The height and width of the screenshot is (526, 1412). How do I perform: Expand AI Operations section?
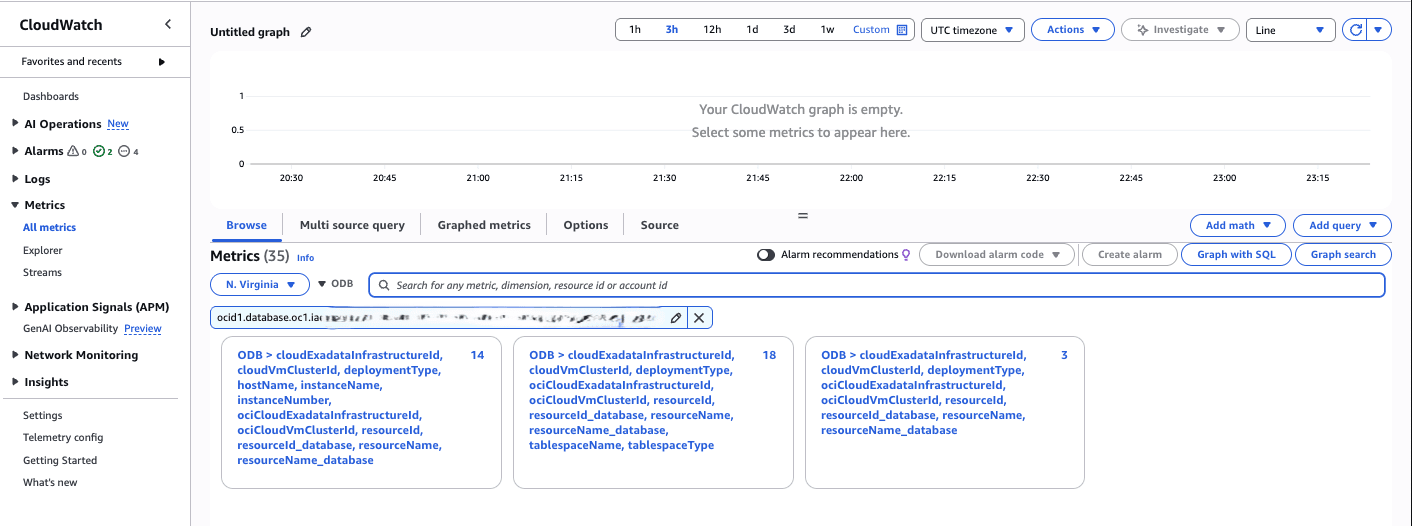(x=14, y=124)
